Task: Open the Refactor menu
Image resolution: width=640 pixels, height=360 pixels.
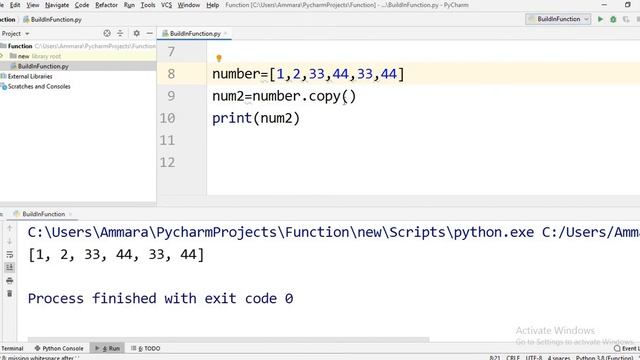Action: coord(106,5)
